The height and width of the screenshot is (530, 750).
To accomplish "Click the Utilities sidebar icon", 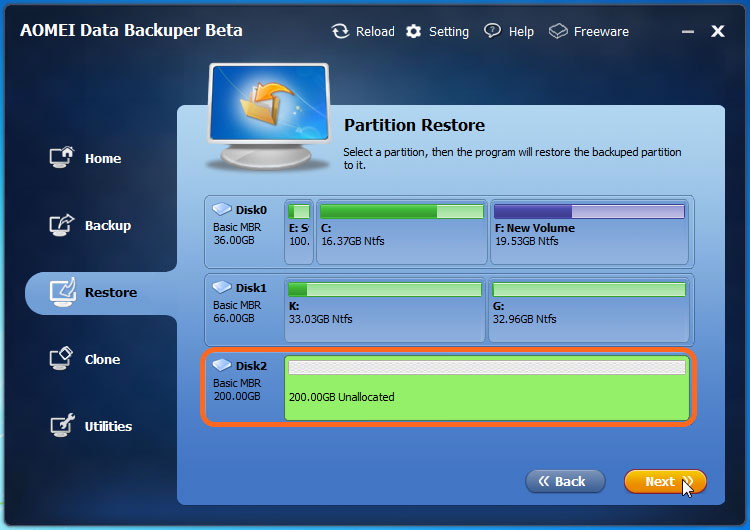I will pos(63,425).
